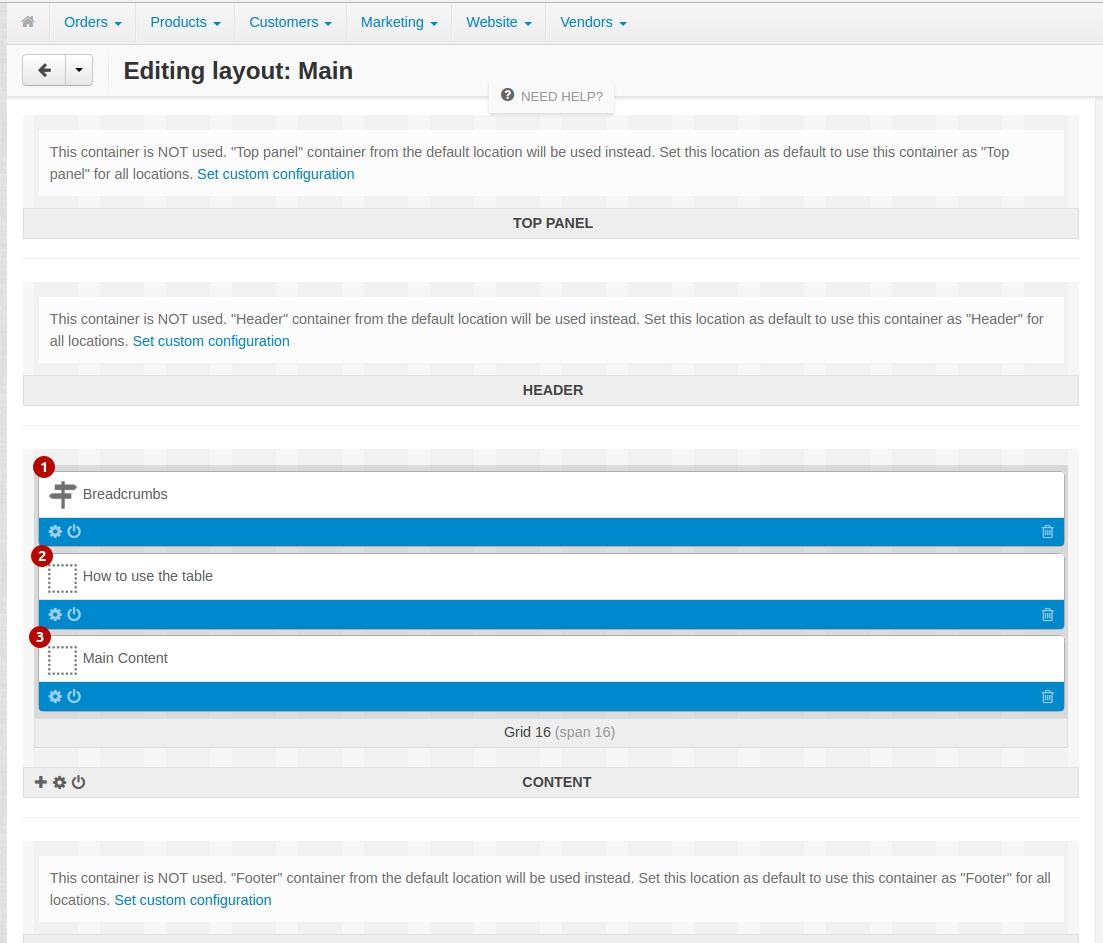1103x943 pixels.
Task: Open settings for How to use the table block
Action: coord(55,615)
